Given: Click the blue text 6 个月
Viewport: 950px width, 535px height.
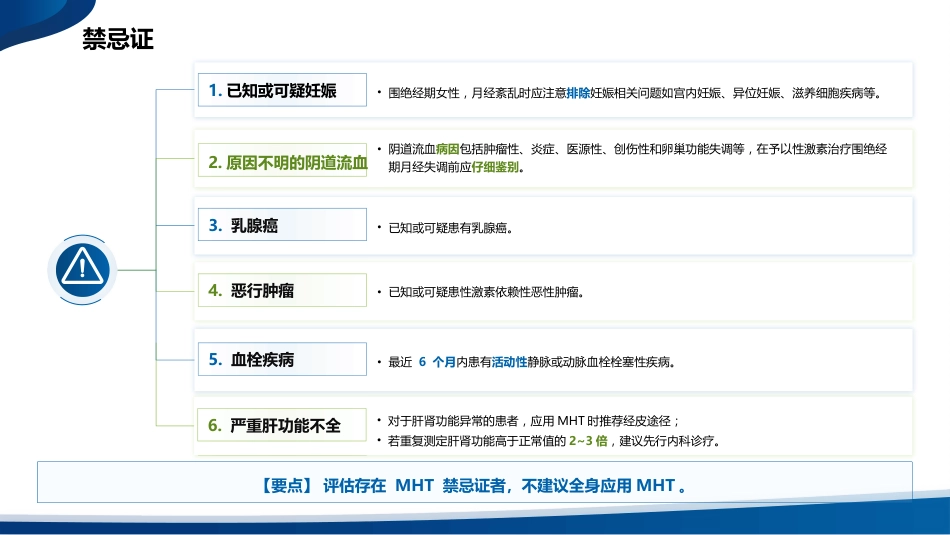Looking at the screenshot, I should [437, 362].
